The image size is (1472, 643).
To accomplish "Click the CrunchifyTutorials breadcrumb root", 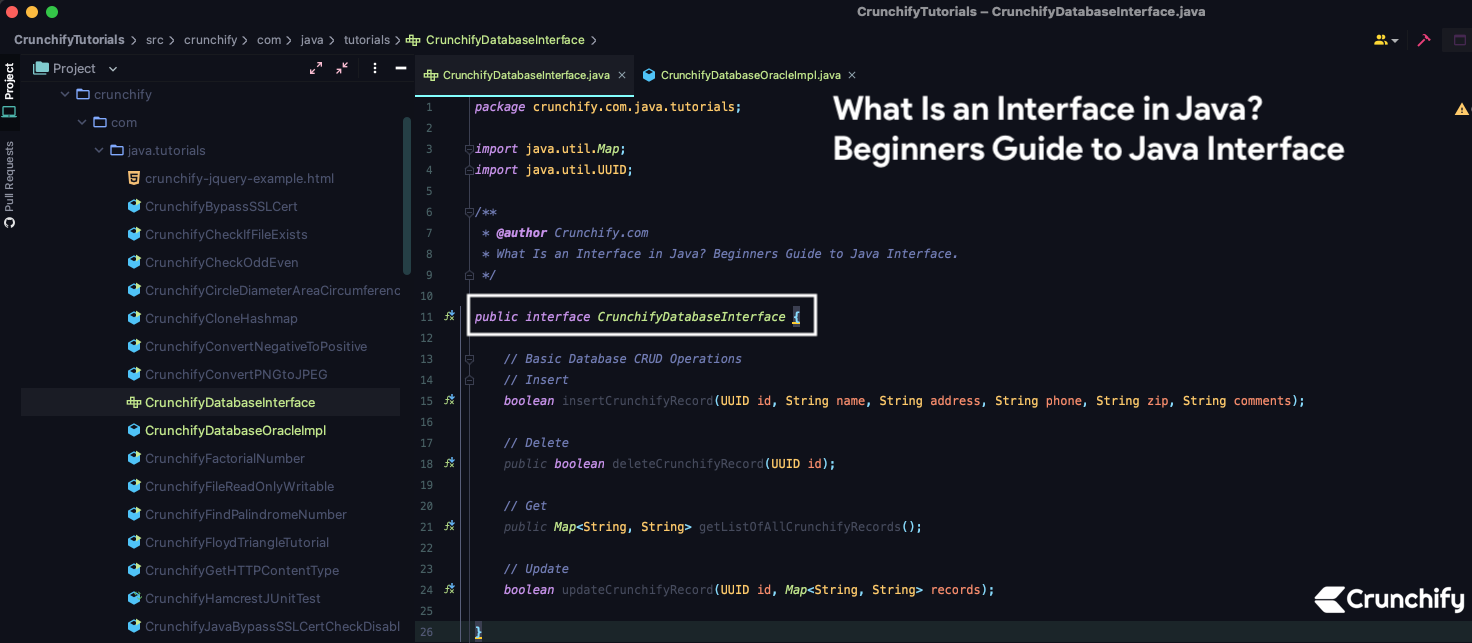I will [69, 40].
